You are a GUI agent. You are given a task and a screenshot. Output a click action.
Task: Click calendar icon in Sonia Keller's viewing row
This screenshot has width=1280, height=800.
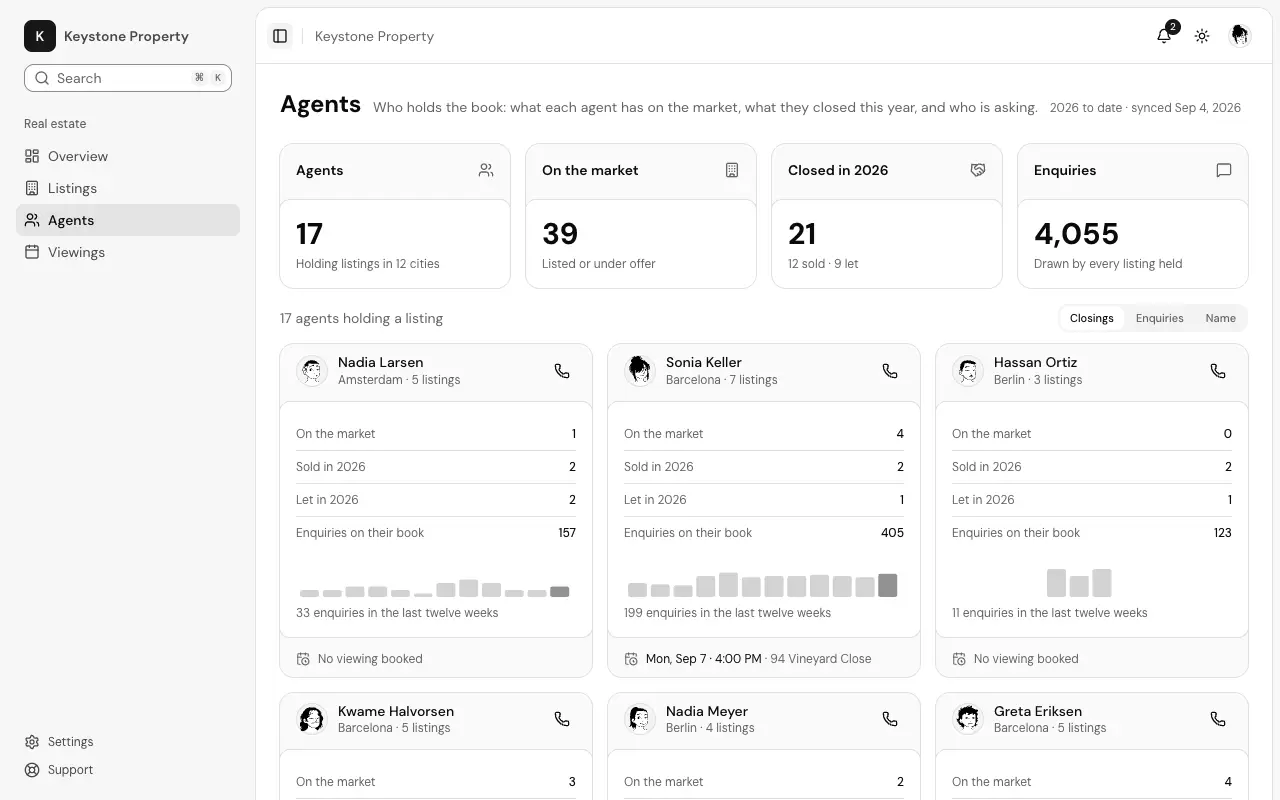point(632,659)
